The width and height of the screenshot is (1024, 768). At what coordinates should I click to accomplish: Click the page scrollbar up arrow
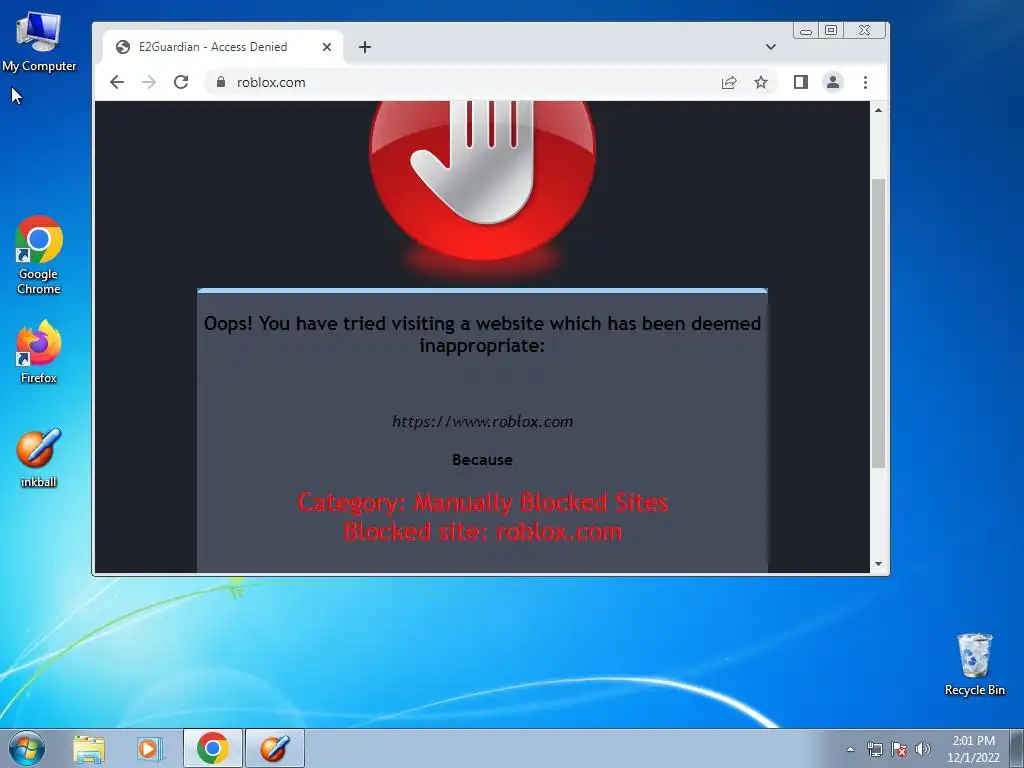tap(878, 110)
